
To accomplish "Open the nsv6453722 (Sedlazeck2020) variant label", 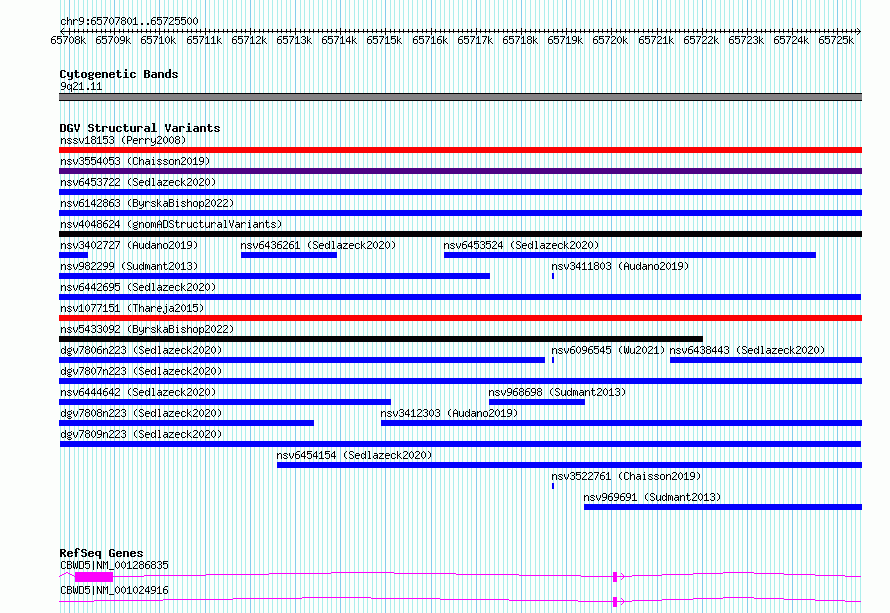I will [x=138, y=182].
